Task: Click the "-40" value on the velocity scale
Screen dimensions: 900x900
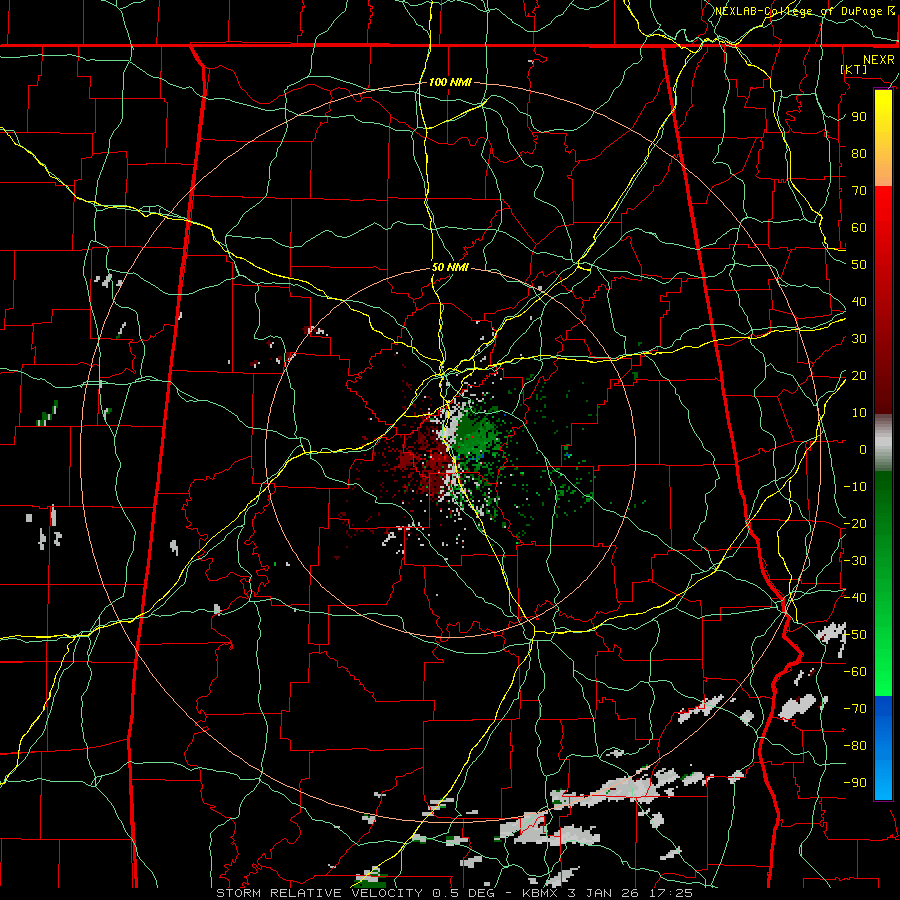Action: tap(856, 598)
